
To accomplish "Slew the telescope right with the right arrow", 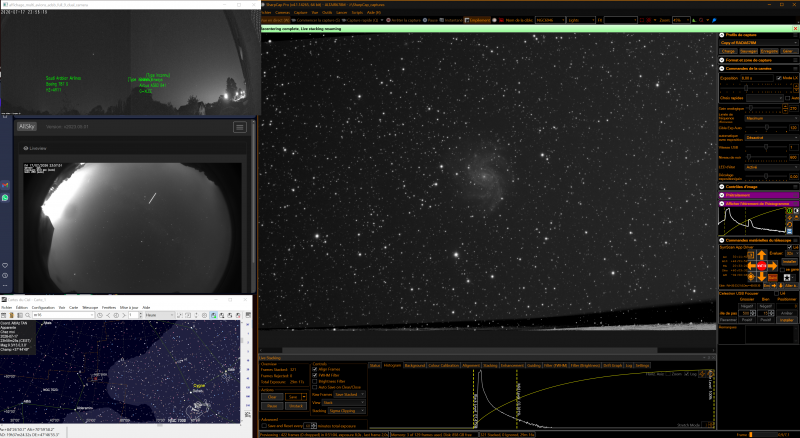I will coord(772,266).
